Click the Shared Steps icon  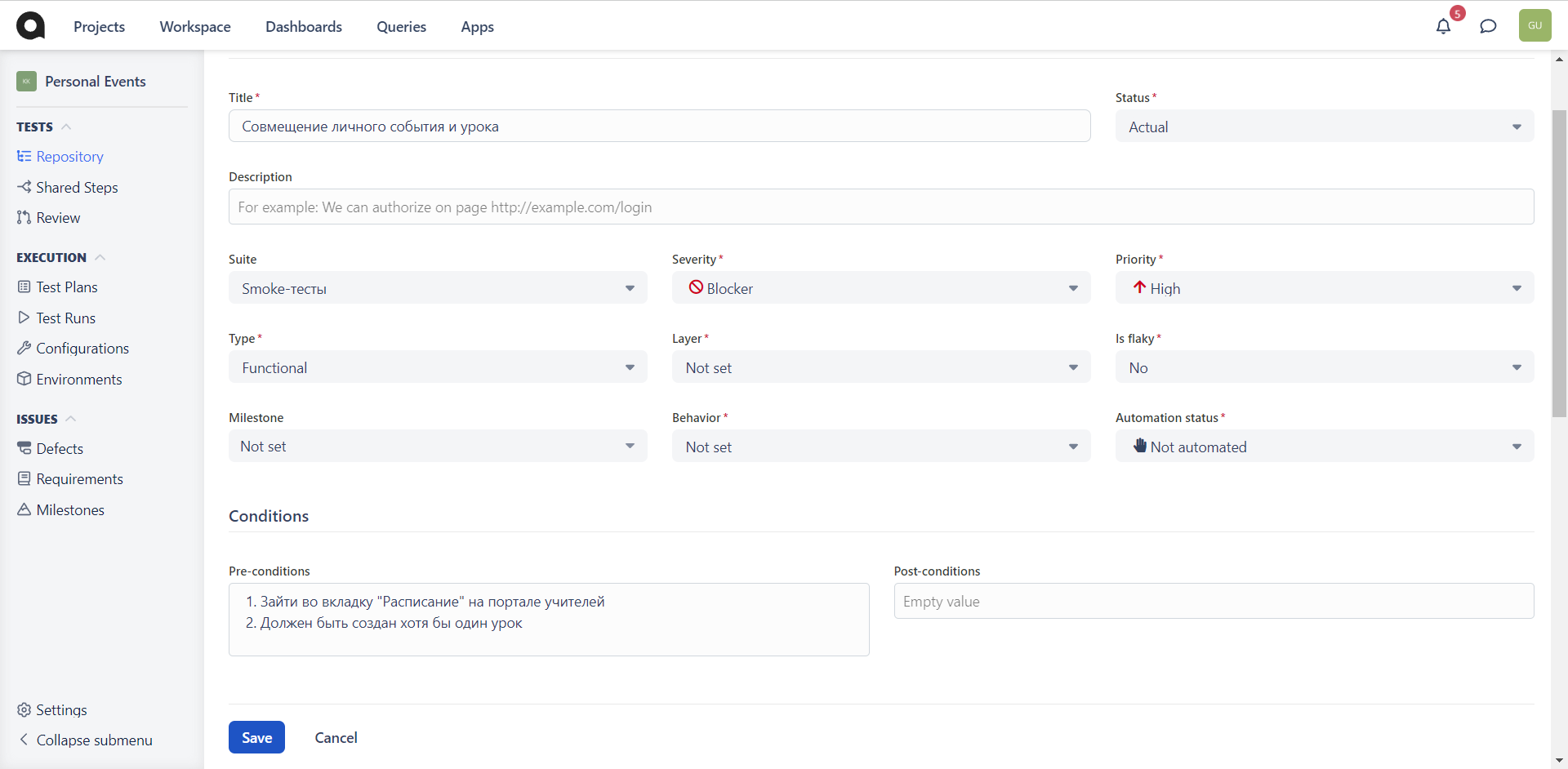click(24, 187)
